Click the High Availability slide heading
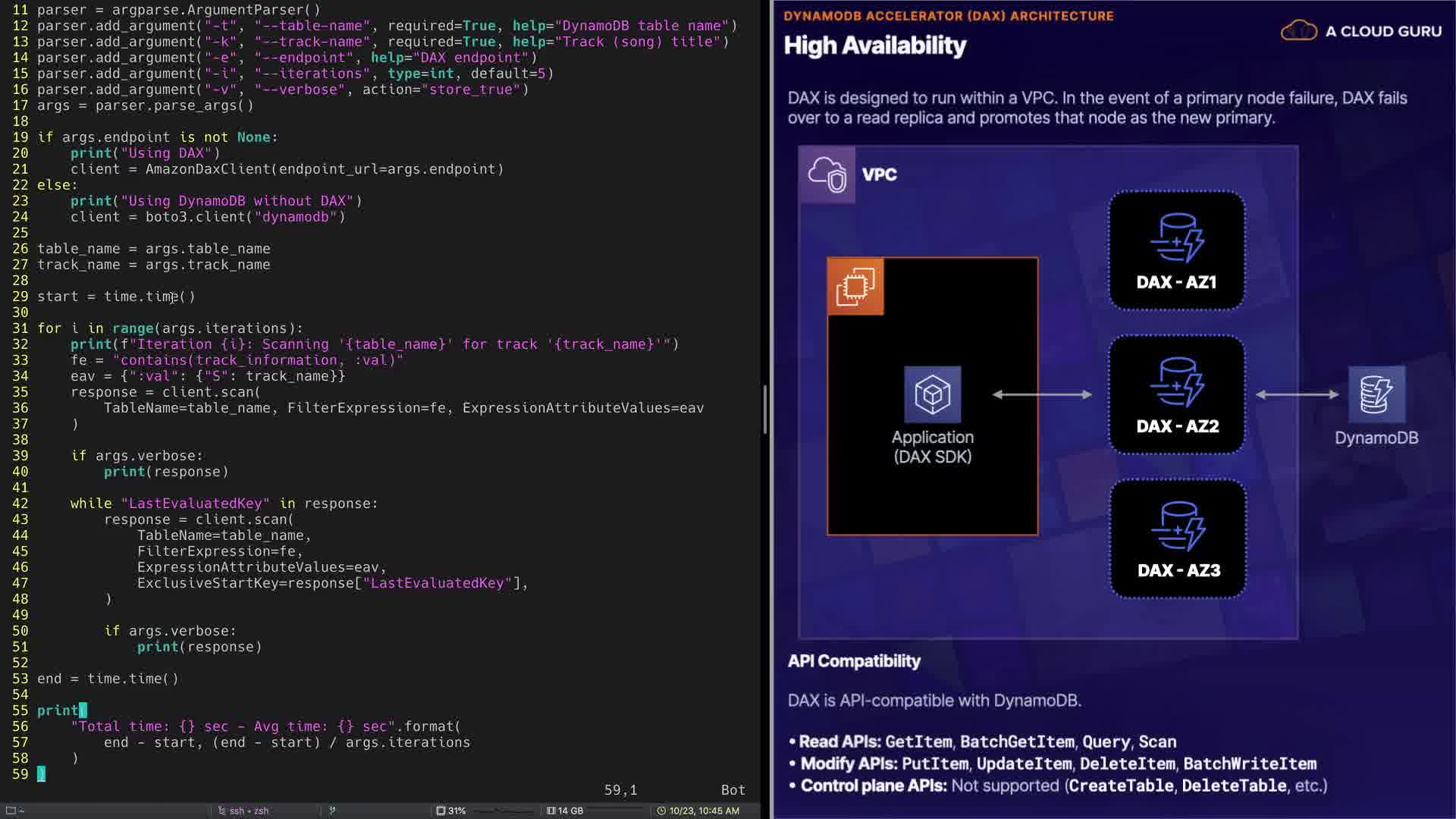1456x819 pixels. 874,45
